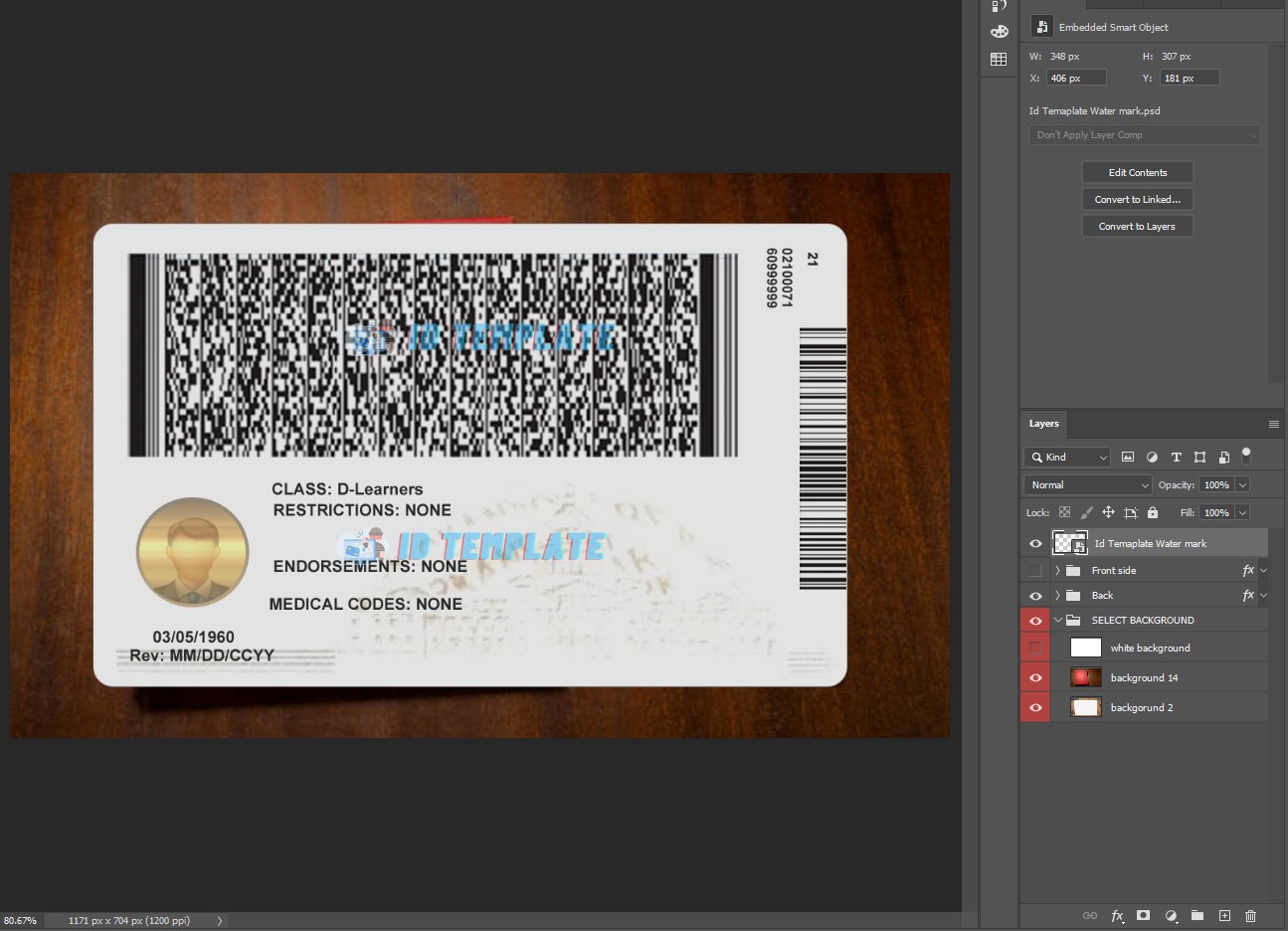Select the Id Temaplate Water mark thumbnail
The image size is (1288, 931).
click(1069, 543)
